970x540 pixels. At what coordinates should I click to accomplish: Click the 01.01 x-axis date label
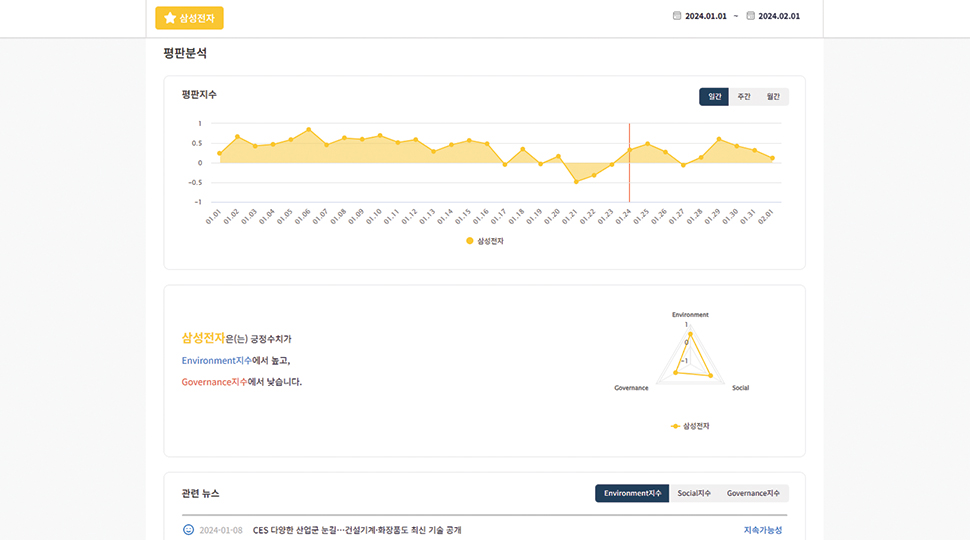click(x=213, y=216)
